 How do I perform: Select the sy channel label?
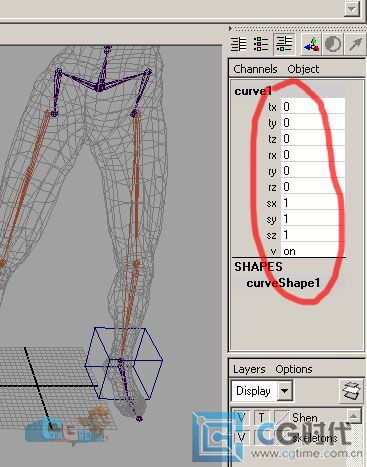point(272,219)
